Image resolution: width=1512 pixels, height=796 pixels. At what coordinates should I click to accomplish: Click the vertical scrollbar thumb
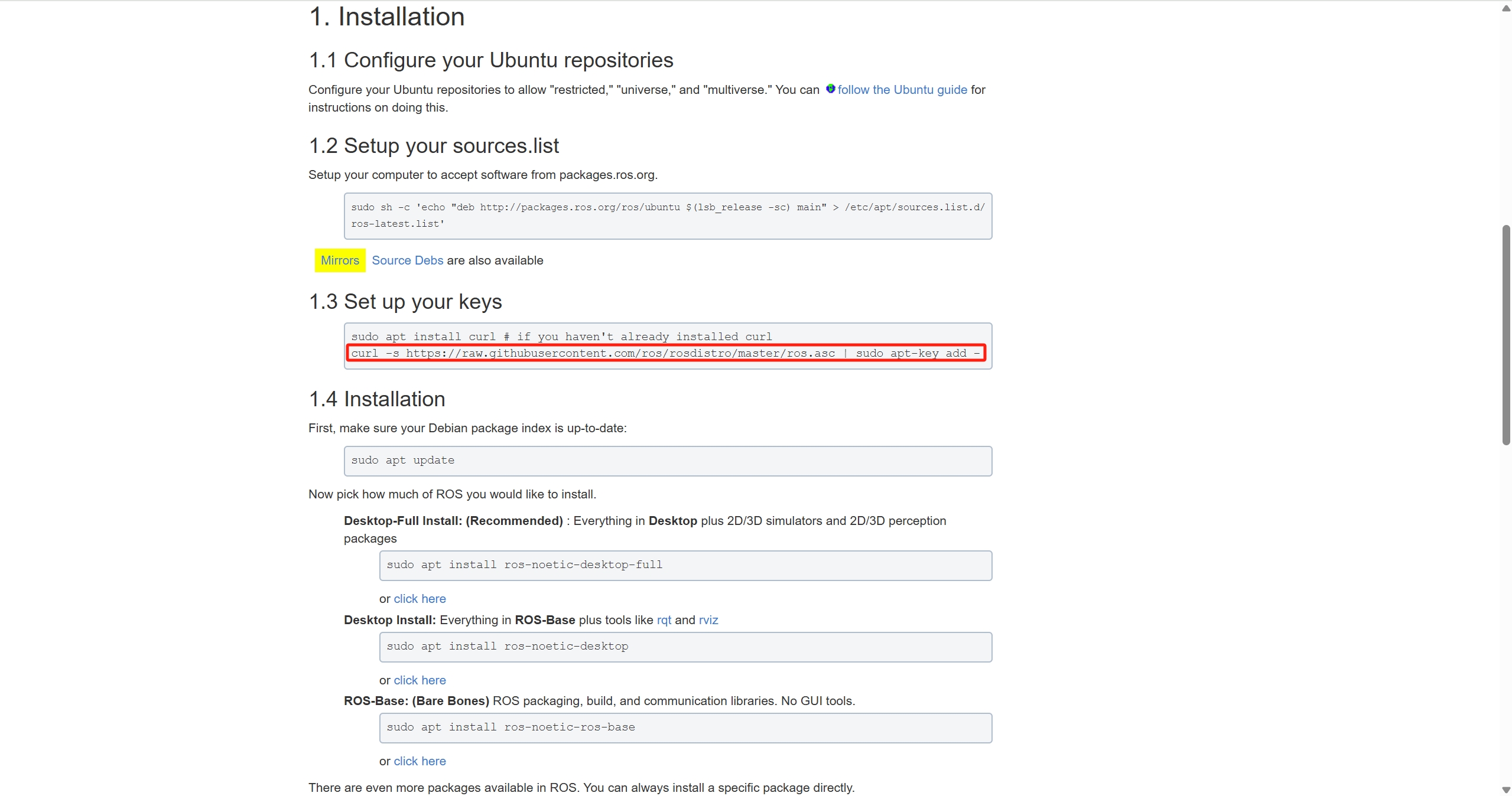click(x=1506, y=335)
